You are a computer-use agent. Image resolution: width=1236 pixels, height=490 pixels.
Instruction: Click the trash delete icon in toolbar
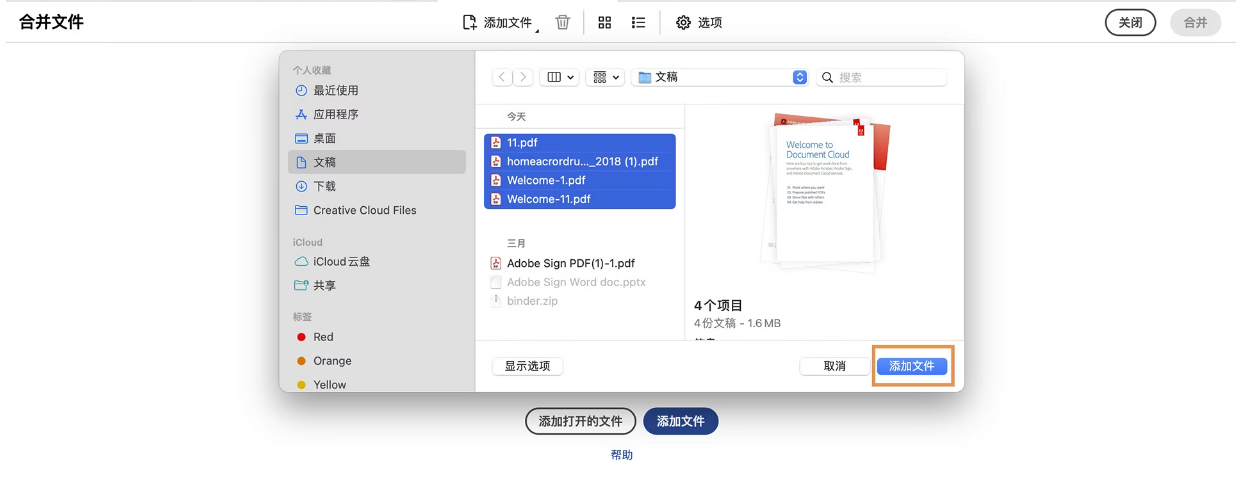[x=563, y=22]
